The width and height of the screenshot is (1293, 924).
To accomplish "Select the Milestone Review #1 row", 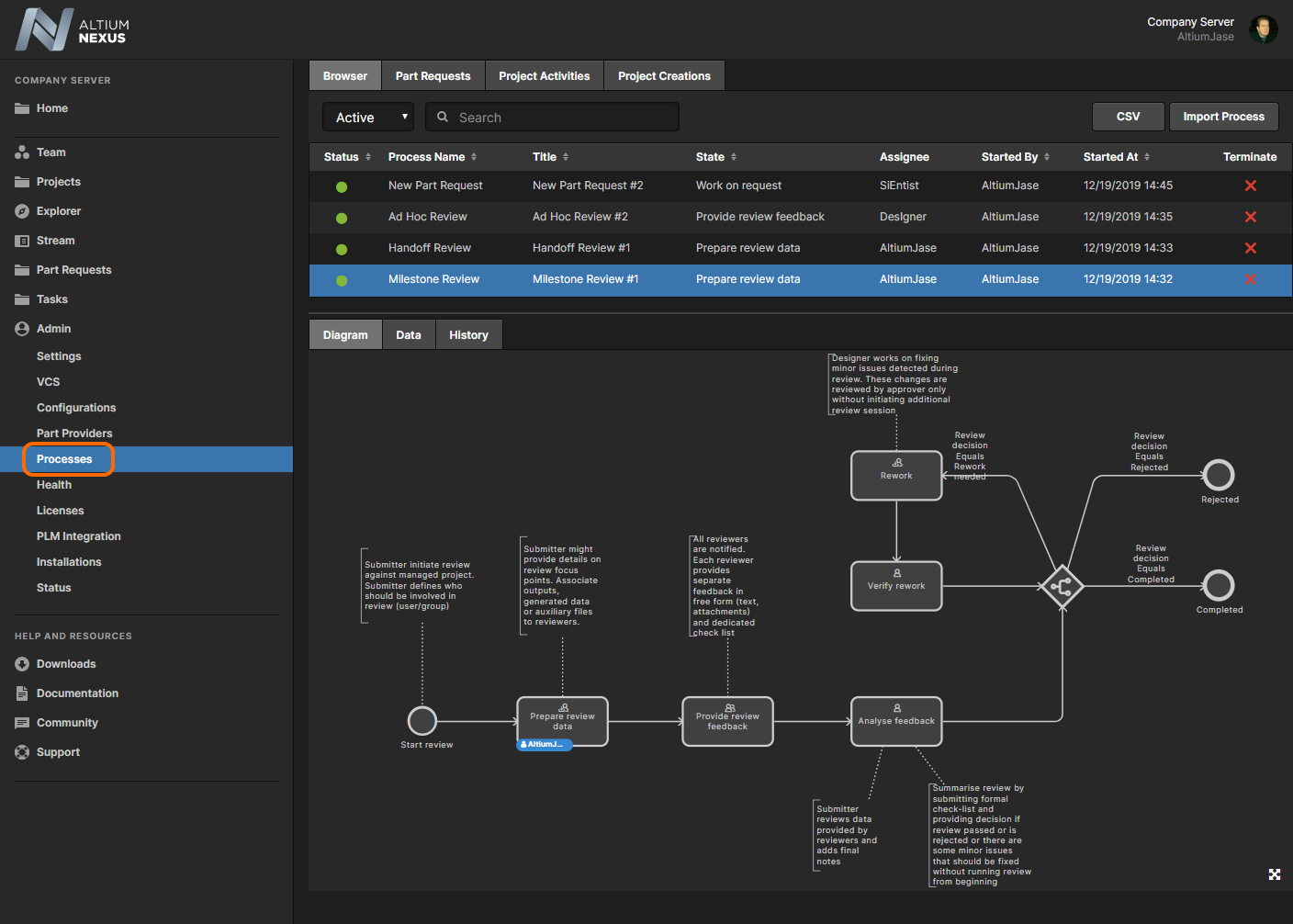I will pos(585,279).
